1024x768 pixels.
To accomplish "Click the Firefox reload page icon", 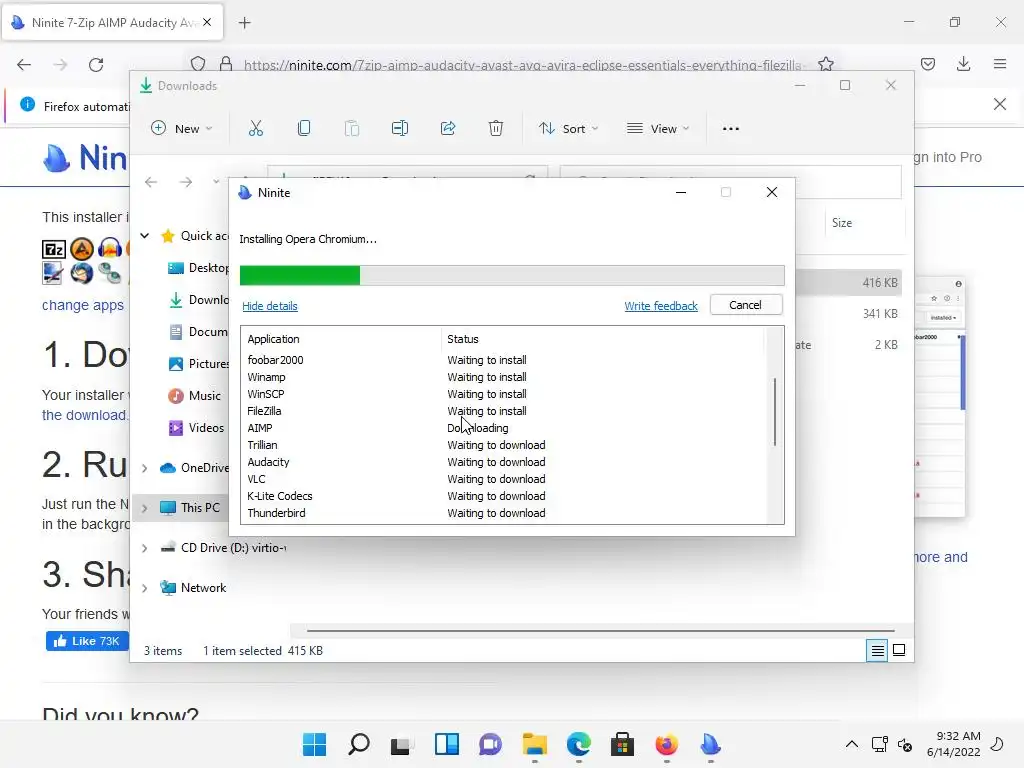I will click(96, 65).
